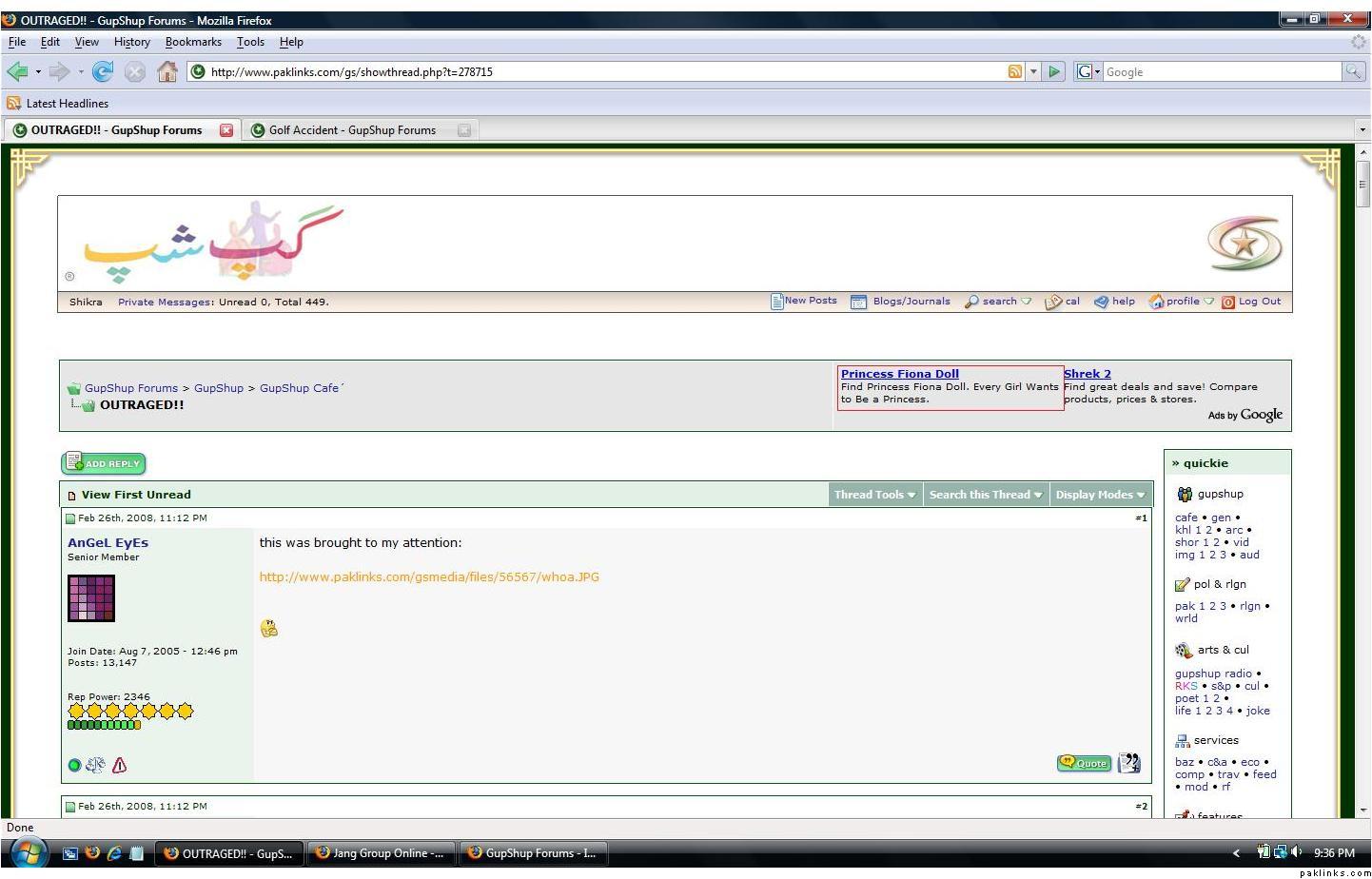Open the Display Modes dropdown
This screenshot has height=879, width=1372.
[1099, 495]
